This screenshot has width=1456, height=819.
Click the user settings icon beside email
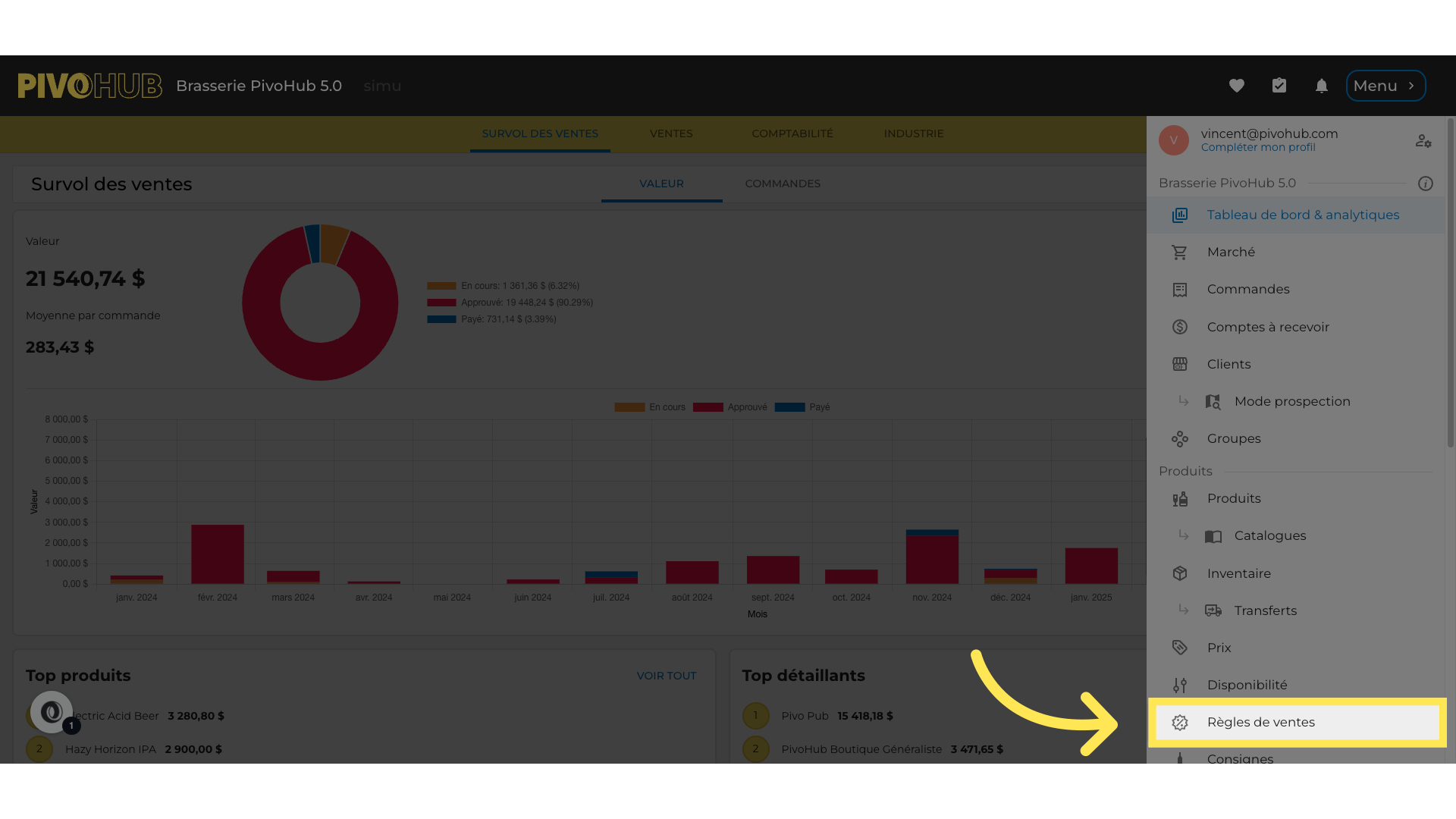[x=1423, y=141]
